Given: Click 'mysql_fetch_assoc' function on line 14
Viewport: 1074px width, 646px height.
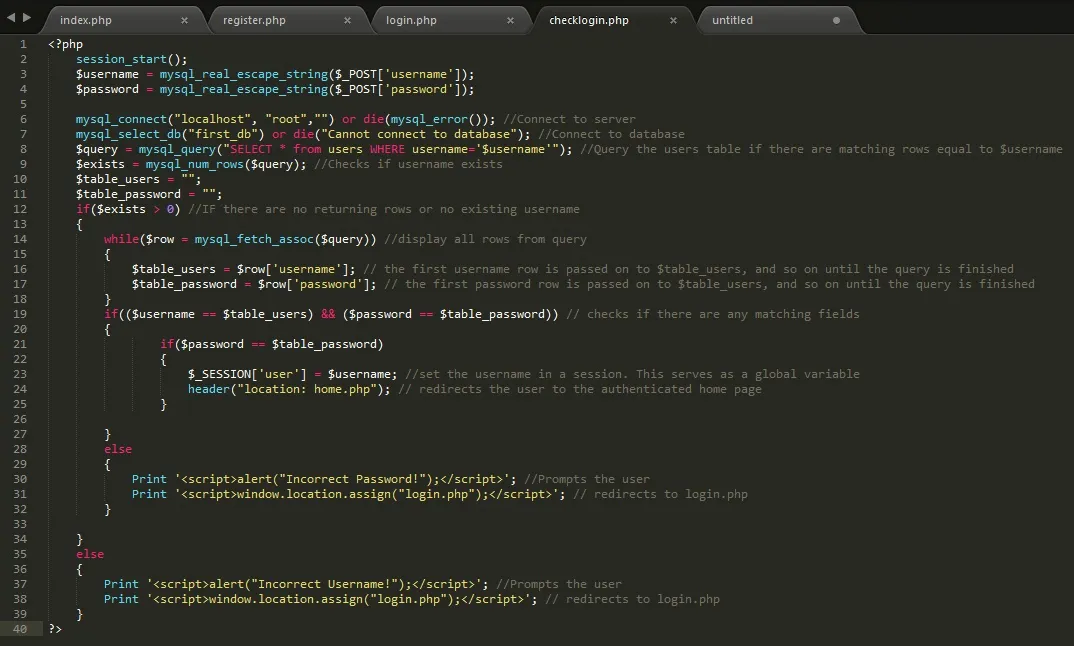Looking at the screenshot, I should (x=254, y=239).
